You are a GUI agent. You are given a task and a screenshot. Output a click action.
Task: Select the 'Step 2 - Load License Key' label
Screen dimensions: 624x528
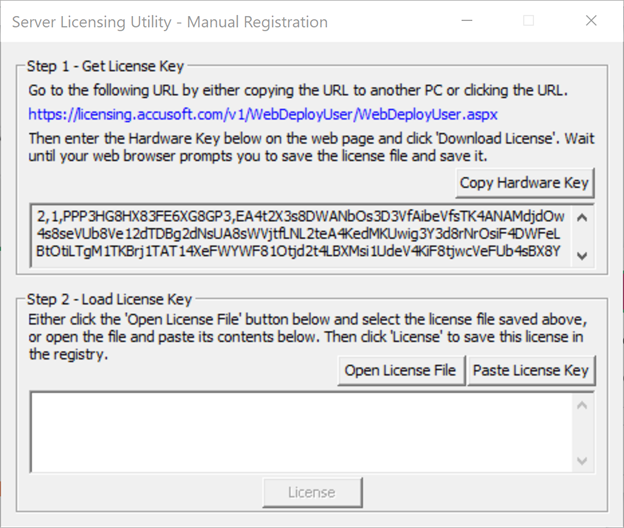[109, 299]
